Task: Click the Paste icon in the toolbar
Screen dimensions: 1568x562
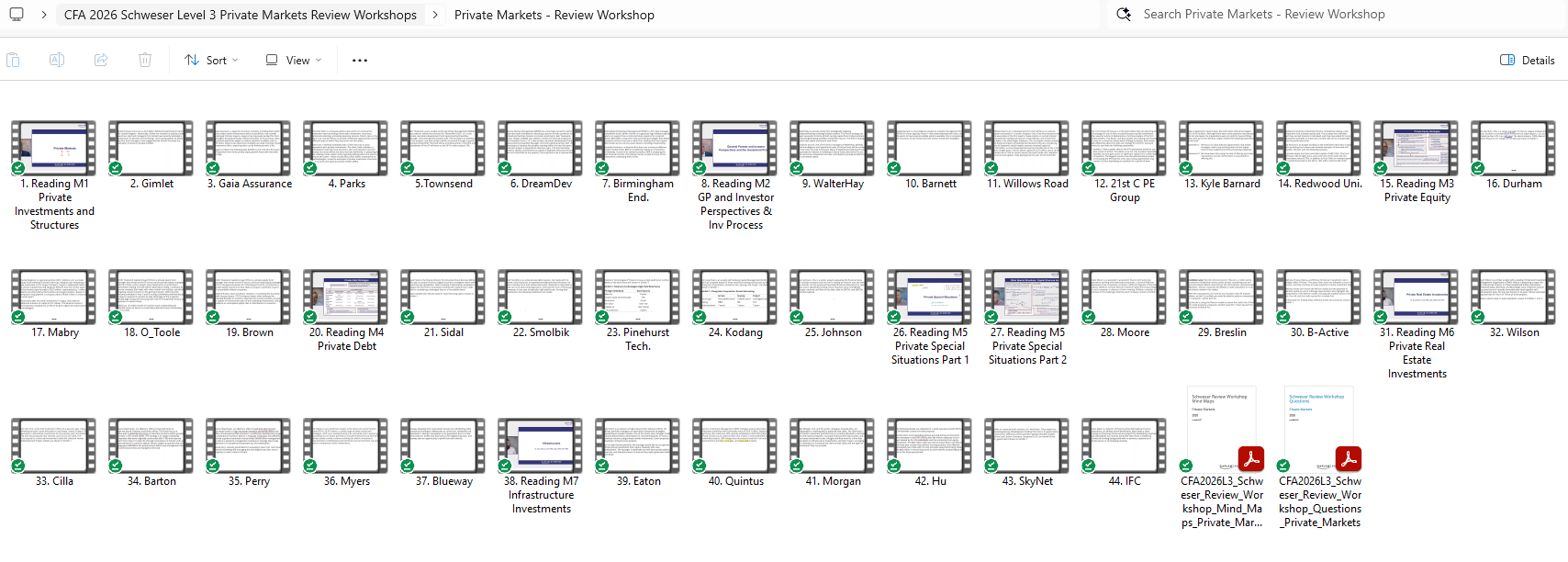Action: pos(13,60)
